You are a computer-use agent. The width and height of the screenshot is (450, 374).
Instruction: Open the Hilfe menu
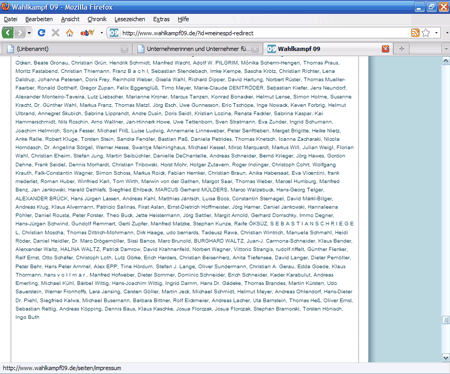[183, 19]
